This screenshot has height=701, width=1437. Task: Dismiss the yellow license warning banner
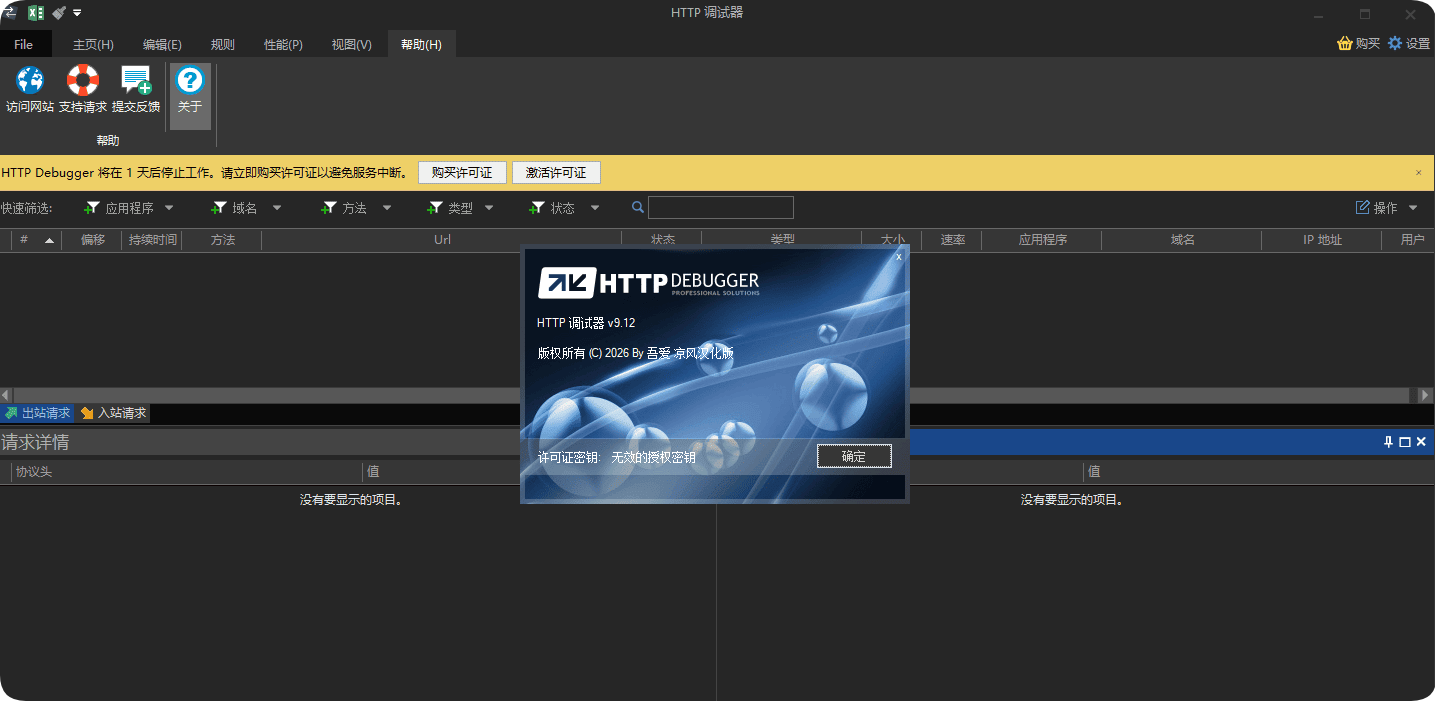[1418, 173]
